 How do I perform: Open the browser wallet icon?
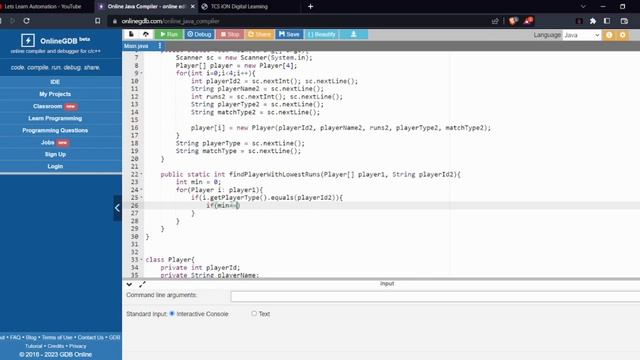[624, 21]
